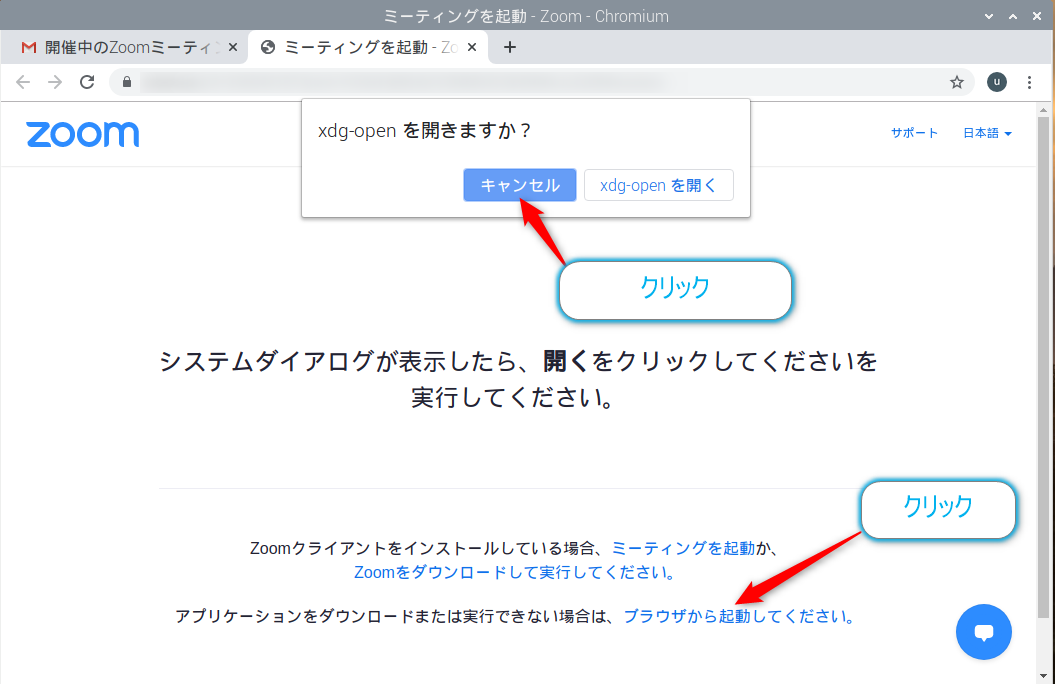Screen dimensions: 1055x684
Task: Open the blue chat bubble button
Action: (x=984, y=632)
